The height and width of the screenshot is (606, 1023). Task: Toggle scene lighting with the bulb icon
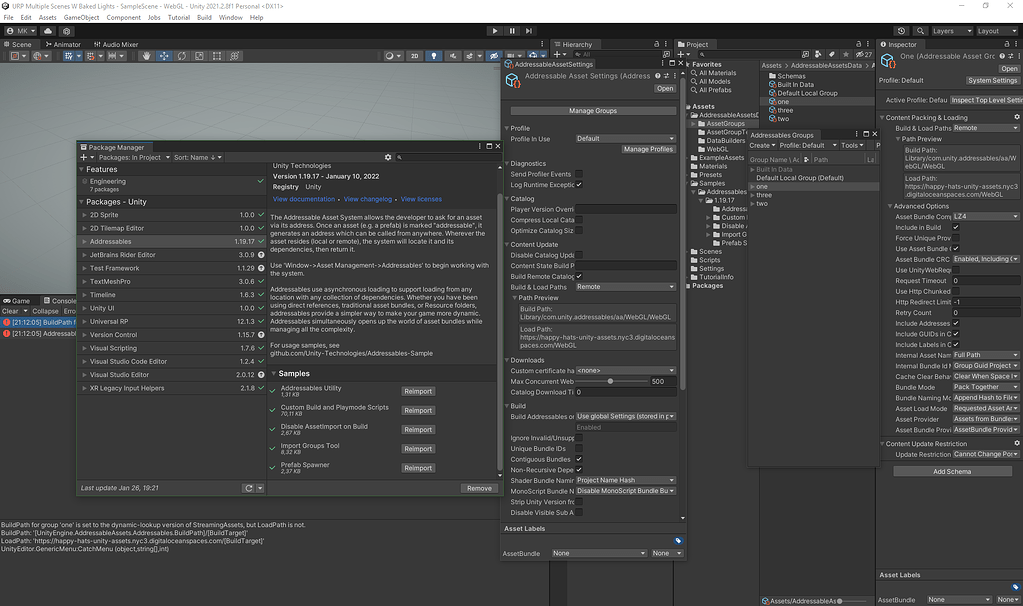click(x=434, y=56)
